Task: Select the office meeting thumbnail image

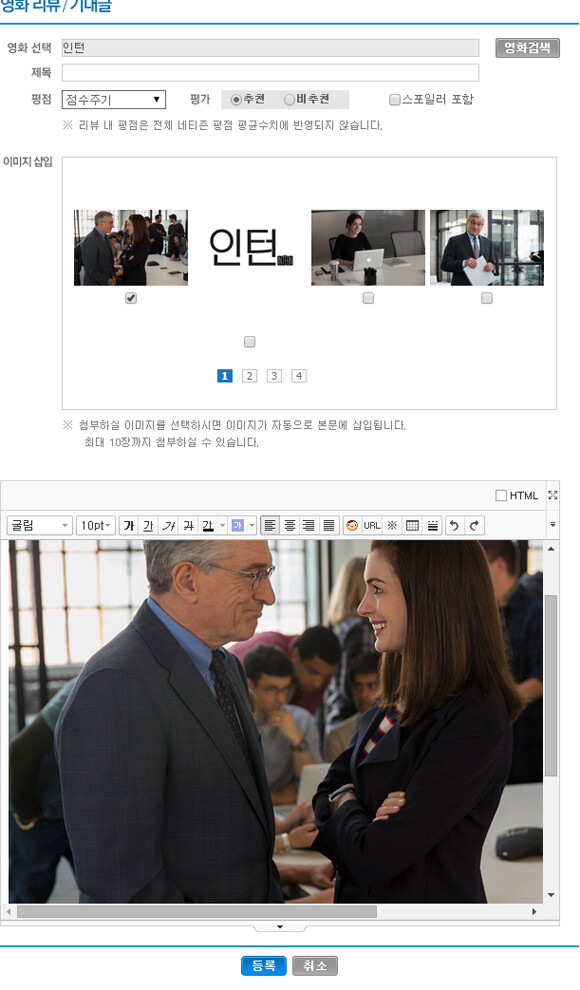Action: [x=131, y=248]
